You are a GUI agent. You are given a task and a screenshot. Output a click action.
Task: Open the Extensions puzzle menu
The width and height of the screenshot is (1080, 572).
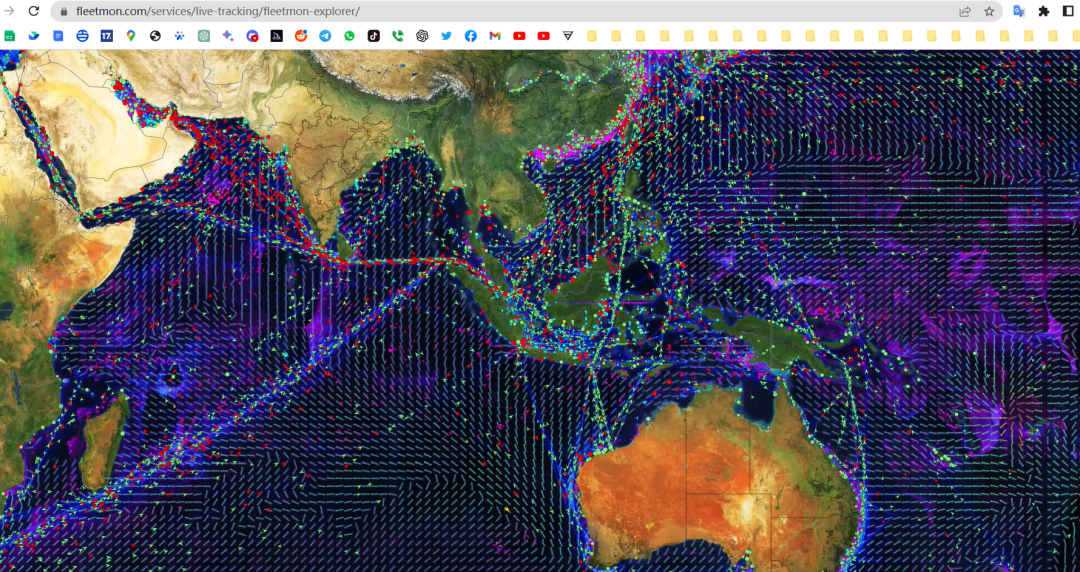[1044, 12]
